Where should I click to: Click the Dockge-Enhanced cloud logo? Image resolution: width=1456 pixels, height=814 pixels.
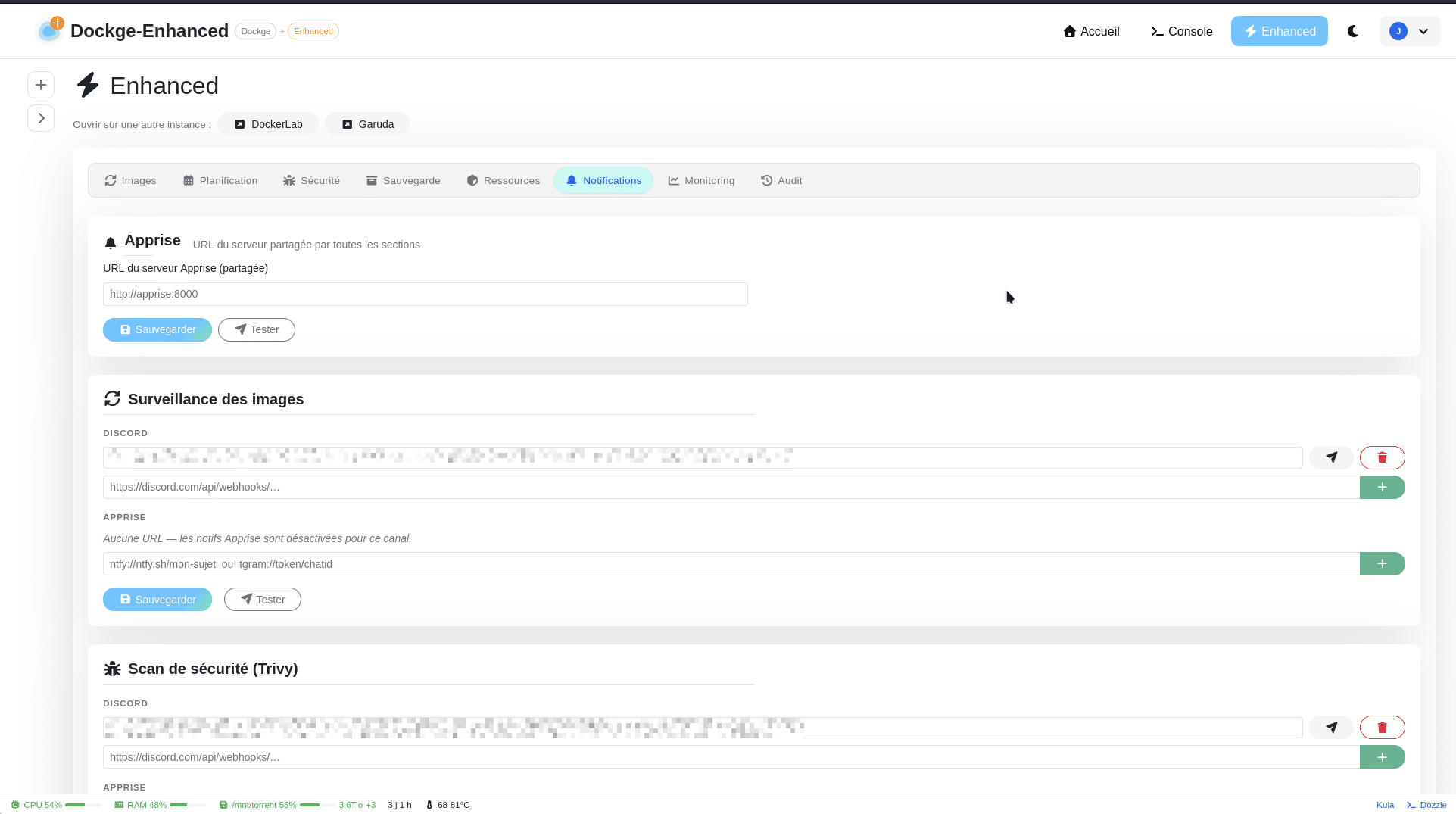[x=50, y=30]
